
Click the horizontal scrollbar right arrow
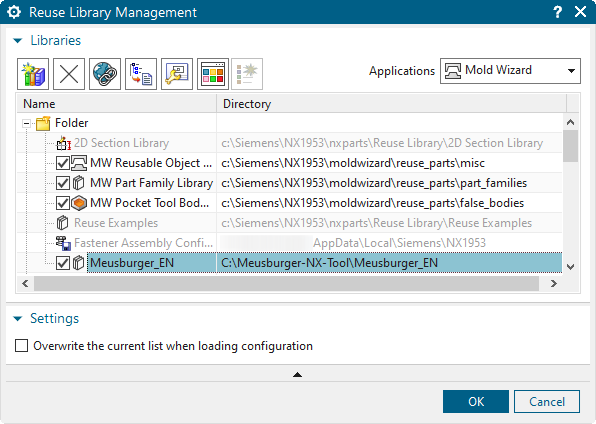[553, 283]
